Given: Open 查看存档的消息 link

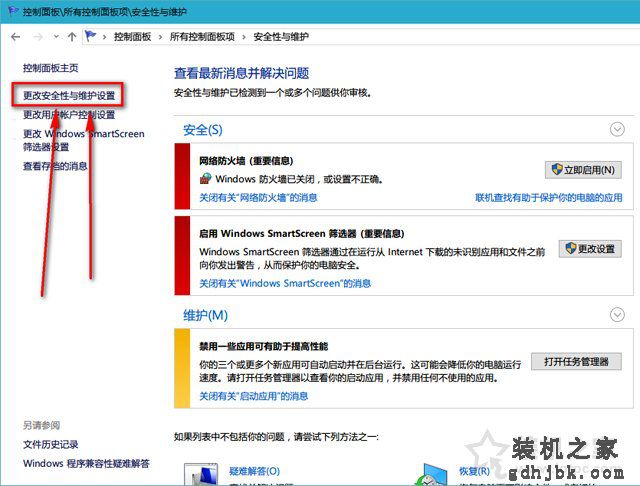Looking at the screenshot, I should point(55,166).
